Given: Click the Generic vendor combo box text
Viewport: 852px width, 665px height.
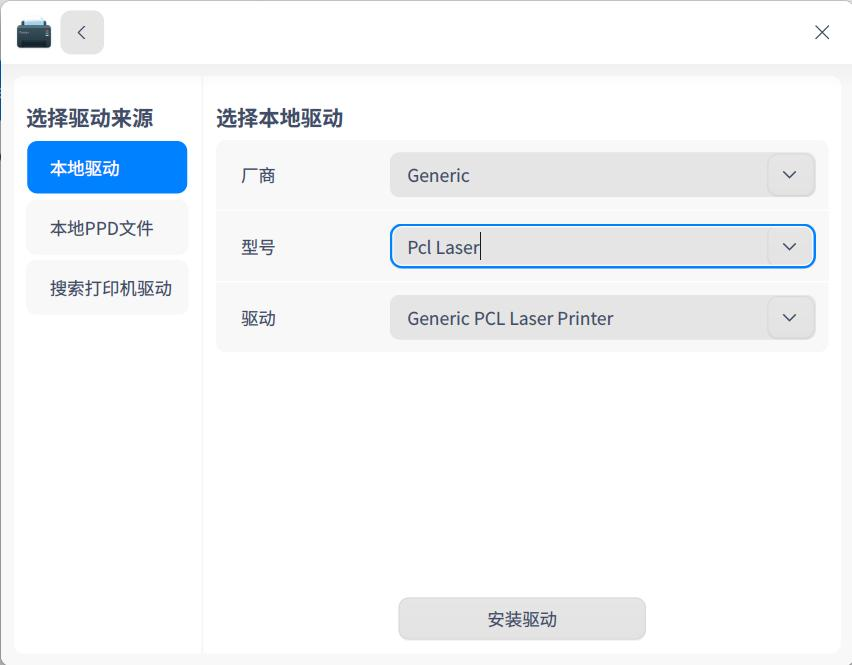Looking at the screenshot, I should pos(438,175).
